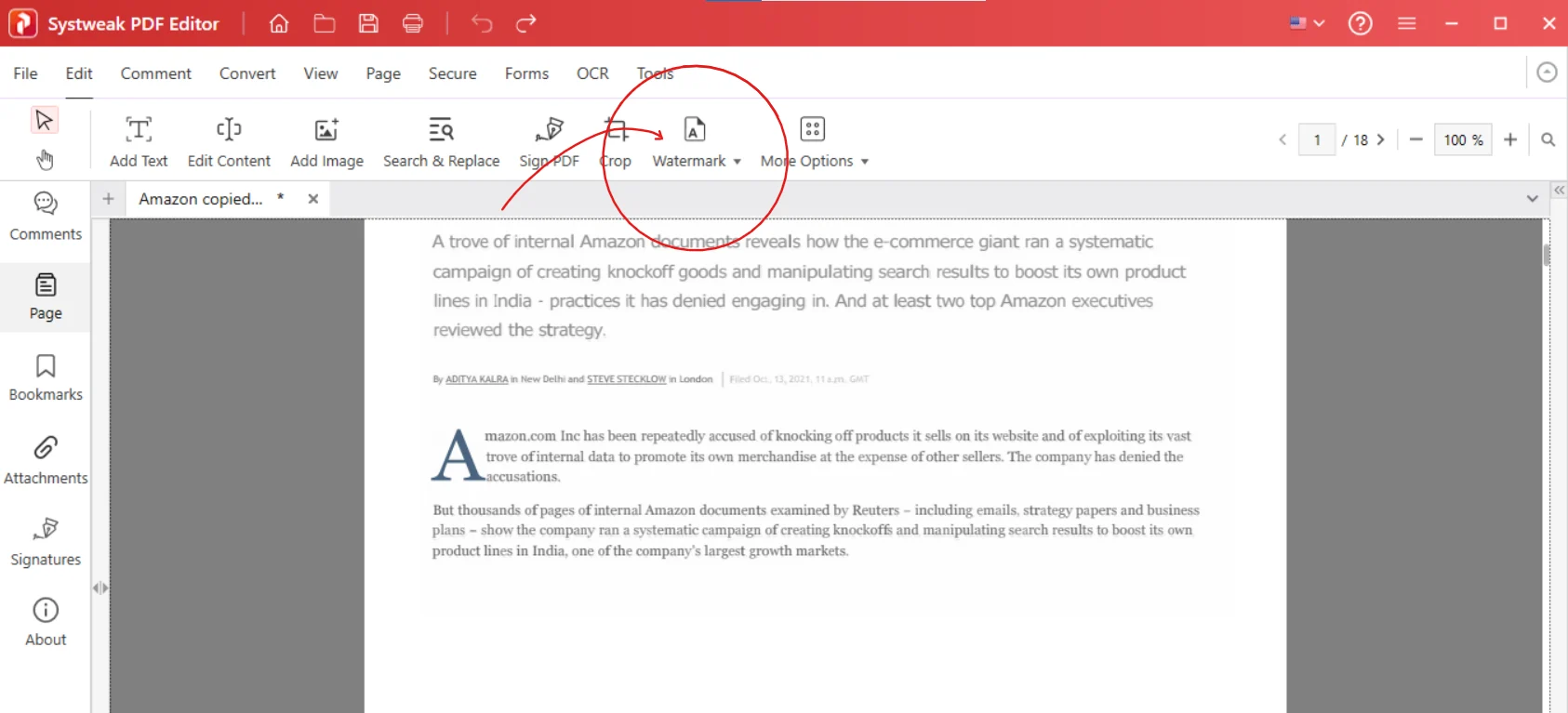
Task: Select the Edit Content tool
Action: point(229,141)
